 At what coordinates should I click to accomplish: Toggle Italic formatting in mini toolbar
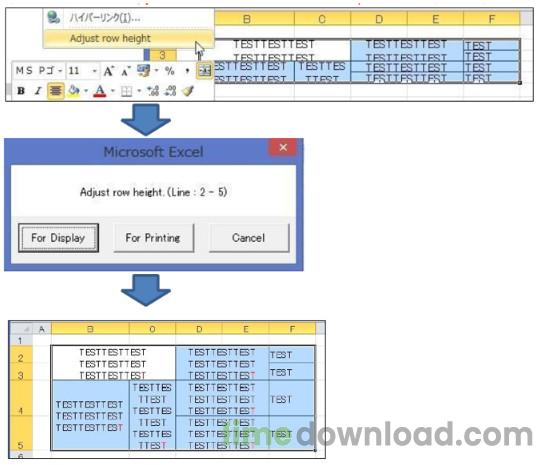pyautogui.click(x=38, y=91)
